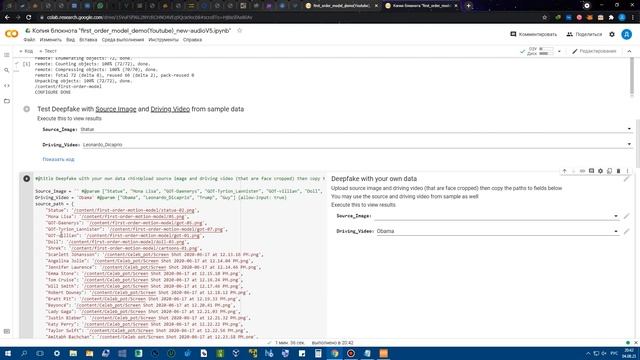Run the 'Deepfake with your own data' cell

(x=27, y=178)
